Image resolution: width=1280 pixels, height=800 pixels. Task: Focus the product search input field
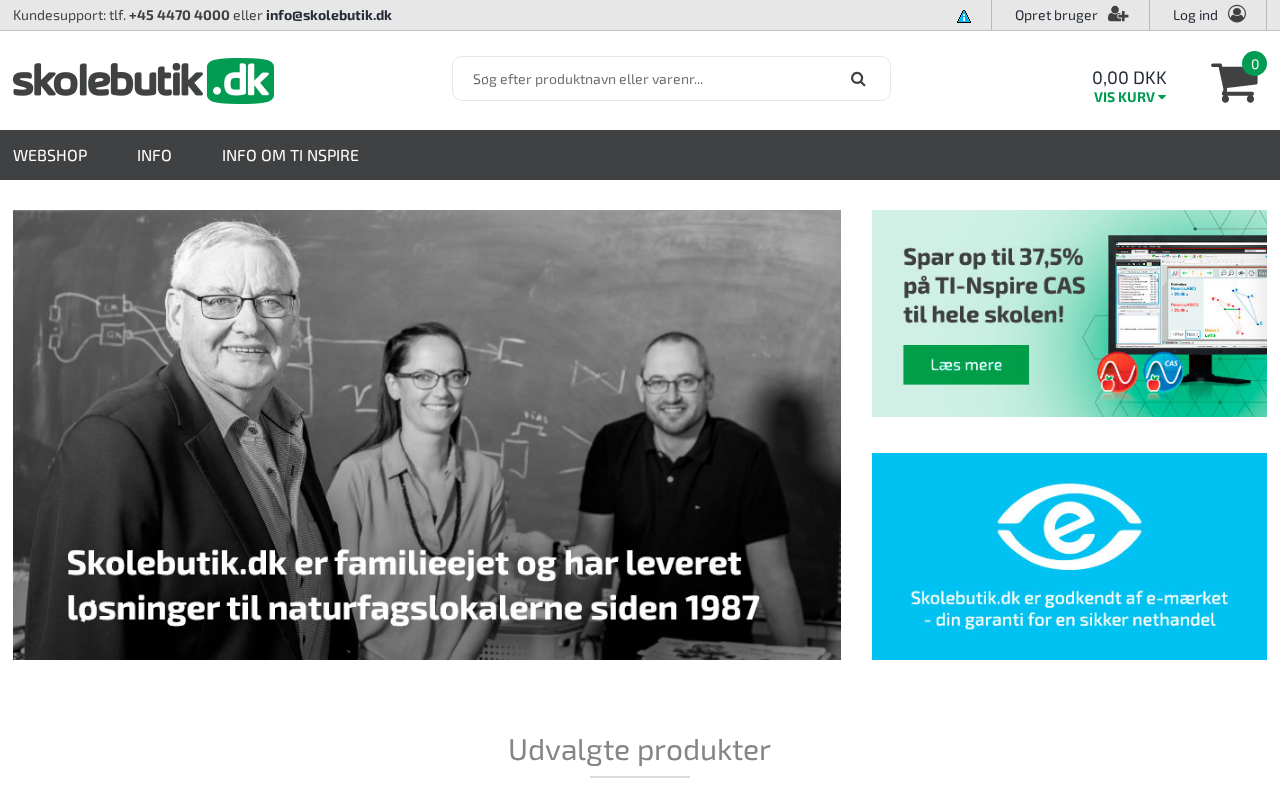click(650, 79)
